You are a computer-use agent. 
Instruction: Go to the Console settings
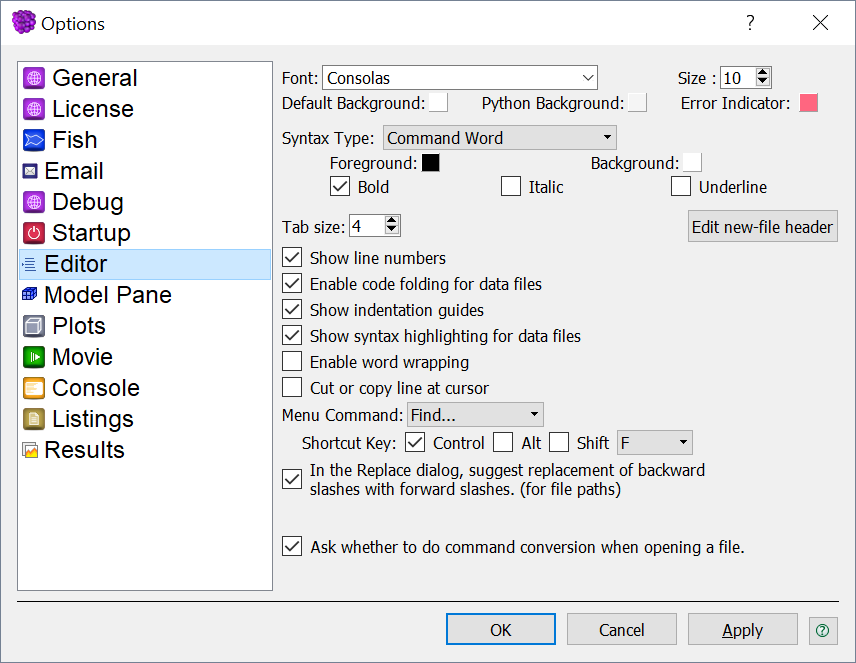(x=145, y=388)
